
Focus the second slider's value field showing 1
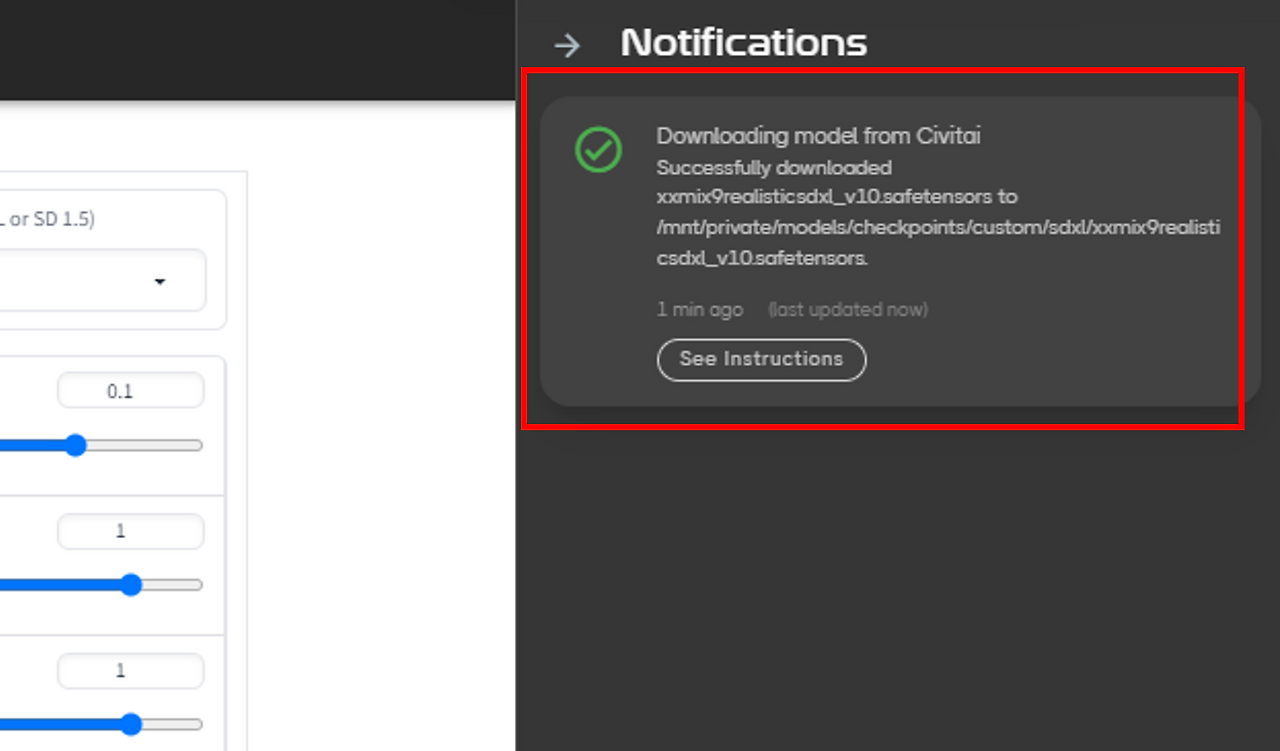(131, 531)
